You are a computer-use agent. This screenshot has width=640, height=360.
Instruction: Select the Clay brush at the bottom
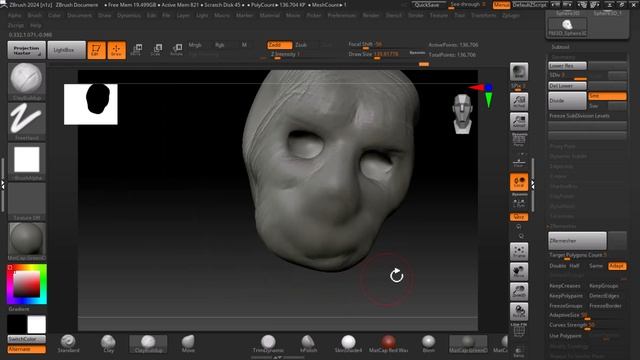pyautogui.click(x=108, y=344)
